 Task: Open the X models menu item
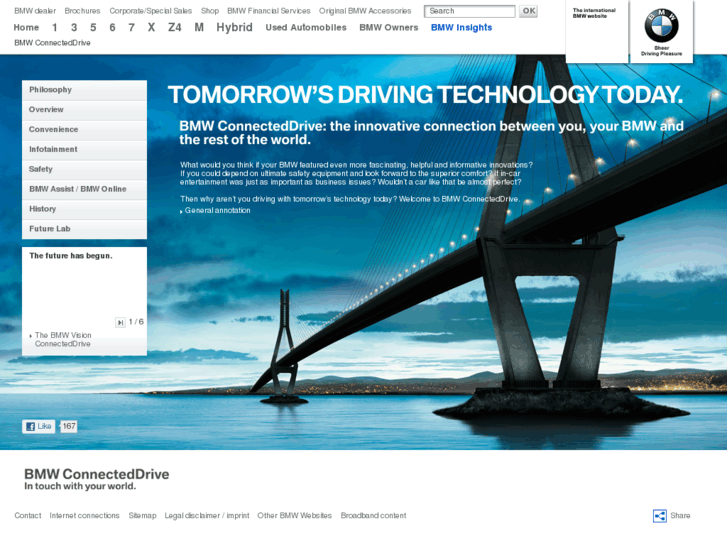point(151,27)
